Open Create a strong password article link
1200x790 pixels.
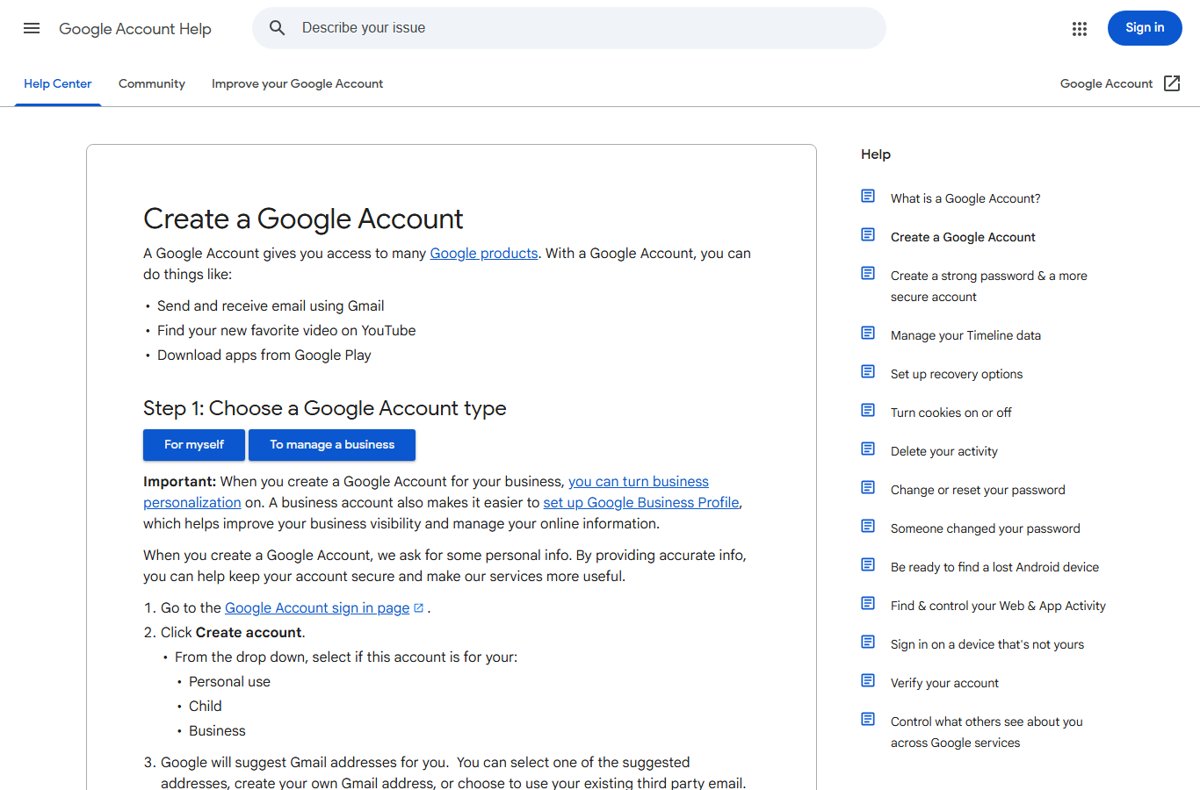pos(989,286)
